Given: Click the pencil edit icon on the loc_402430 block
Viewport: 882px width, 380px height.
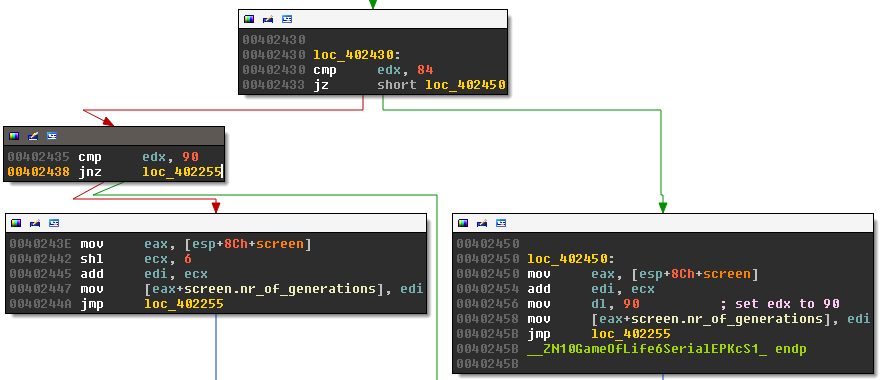Looking at the screenshot, I should click(x=268, y=19).
